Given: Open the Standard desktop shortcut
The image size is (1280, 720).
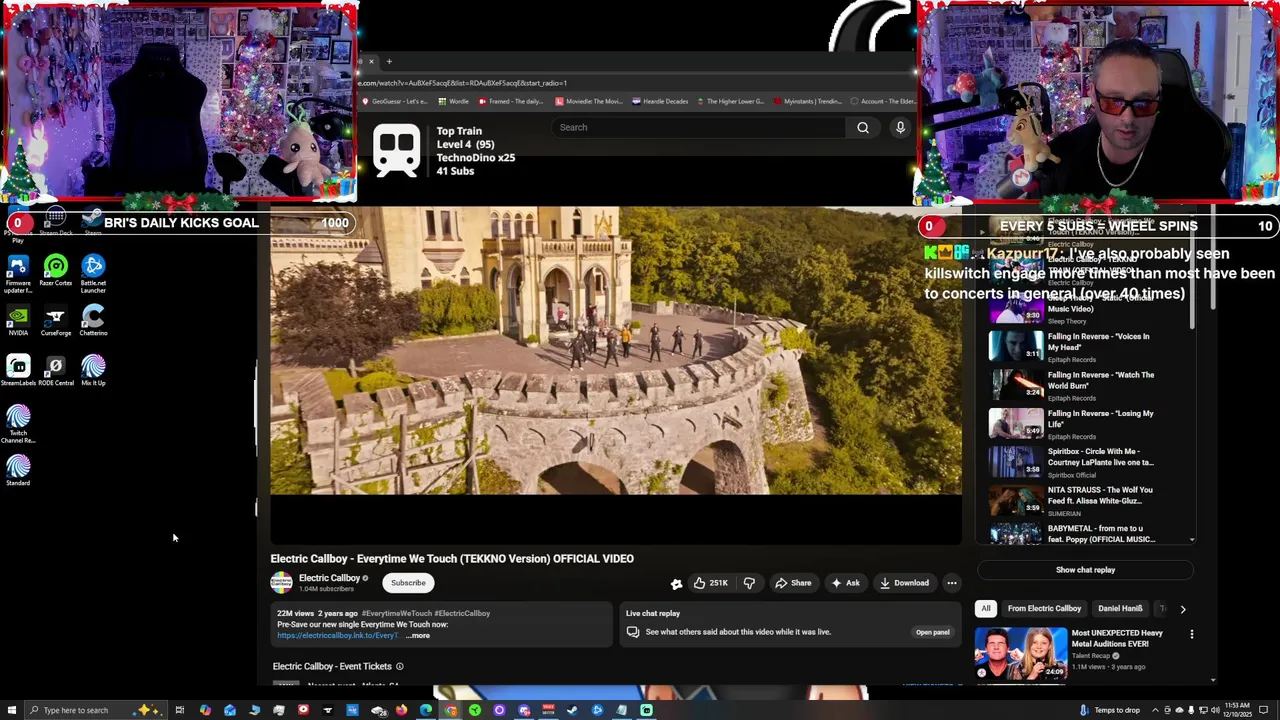Looking at the screenshot, I should pyautogui.click(x=18, y=471).
